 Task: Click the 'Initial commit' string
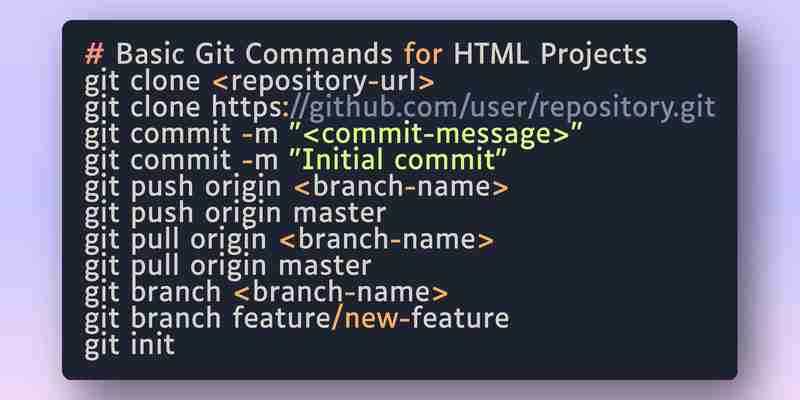click(398, 161)
